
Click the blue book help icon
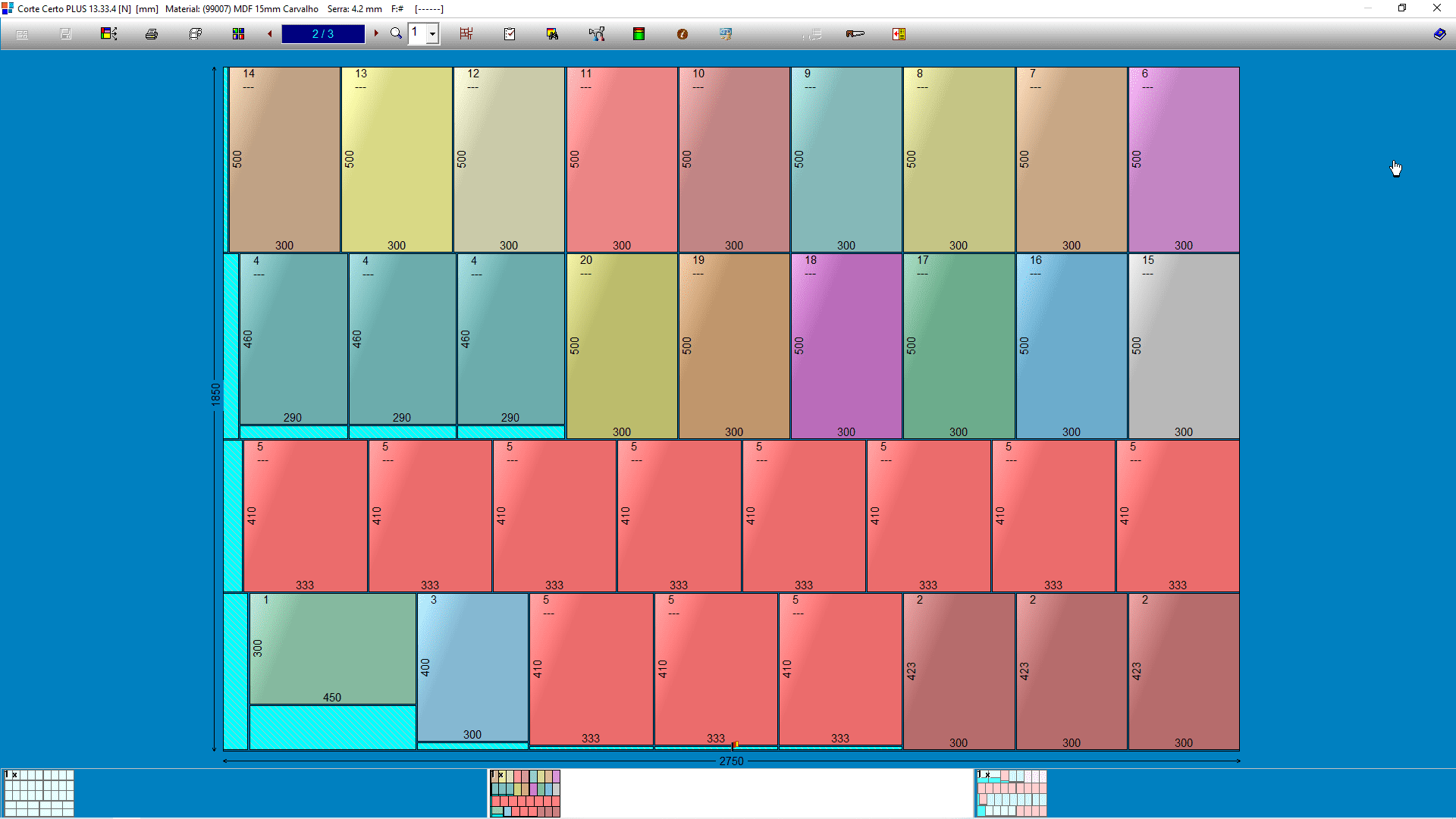(x=1439, y=34)
